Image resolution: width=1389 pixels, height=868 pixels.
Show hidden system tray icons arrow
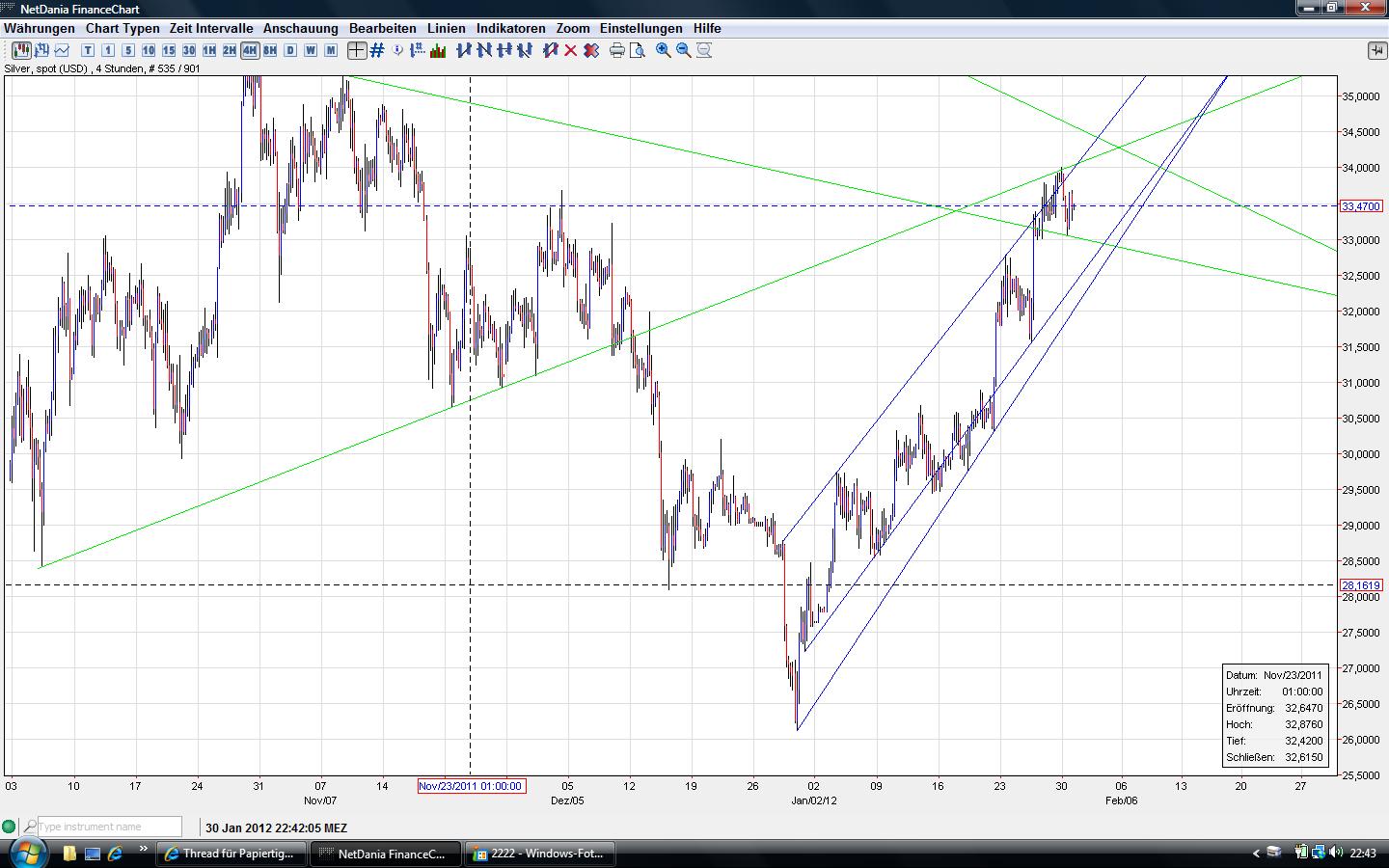point(1256,854)
